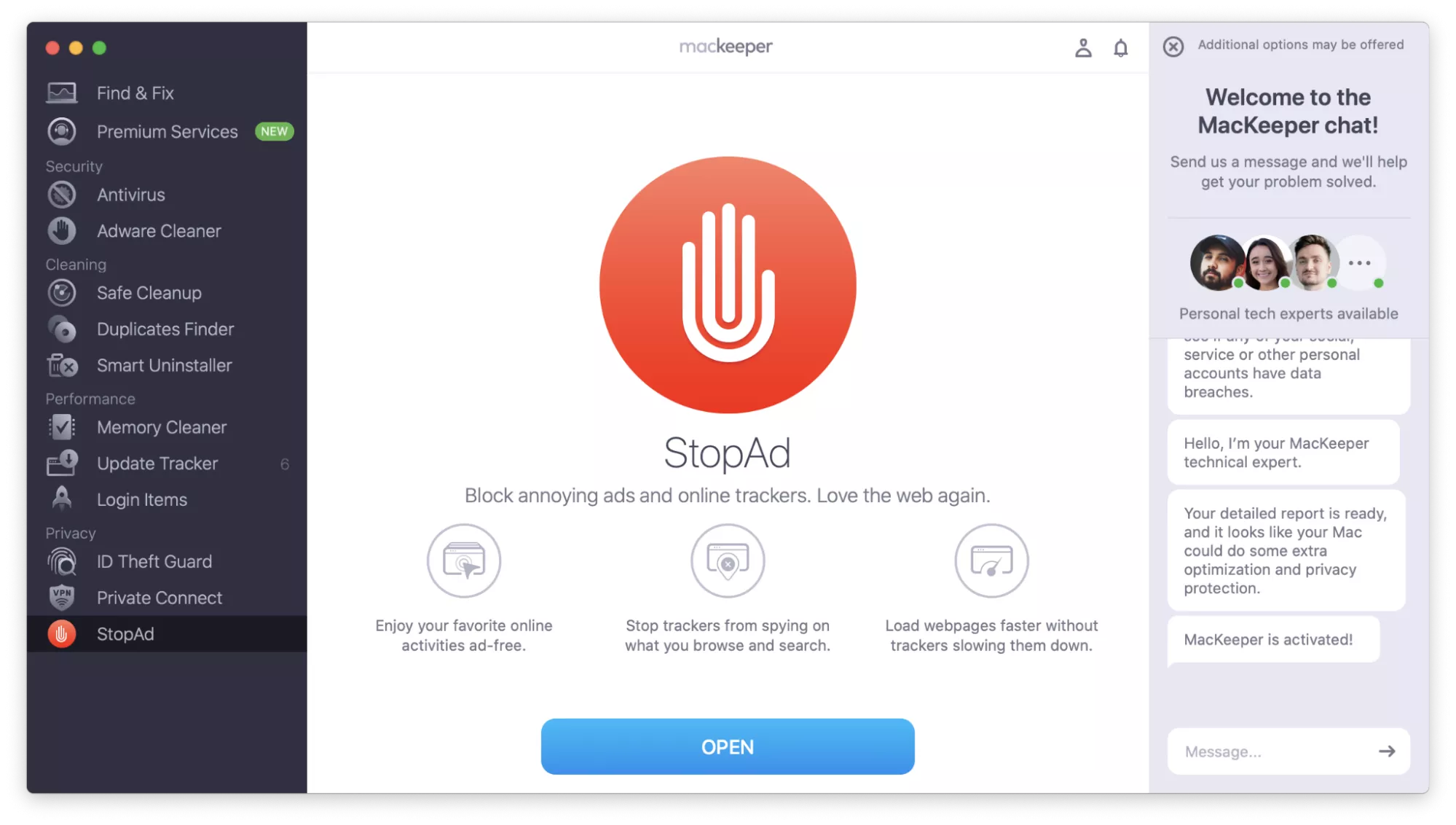Click the Private Connect VPN icon
Screen dimensions: 1456x825
coord(62,597)
